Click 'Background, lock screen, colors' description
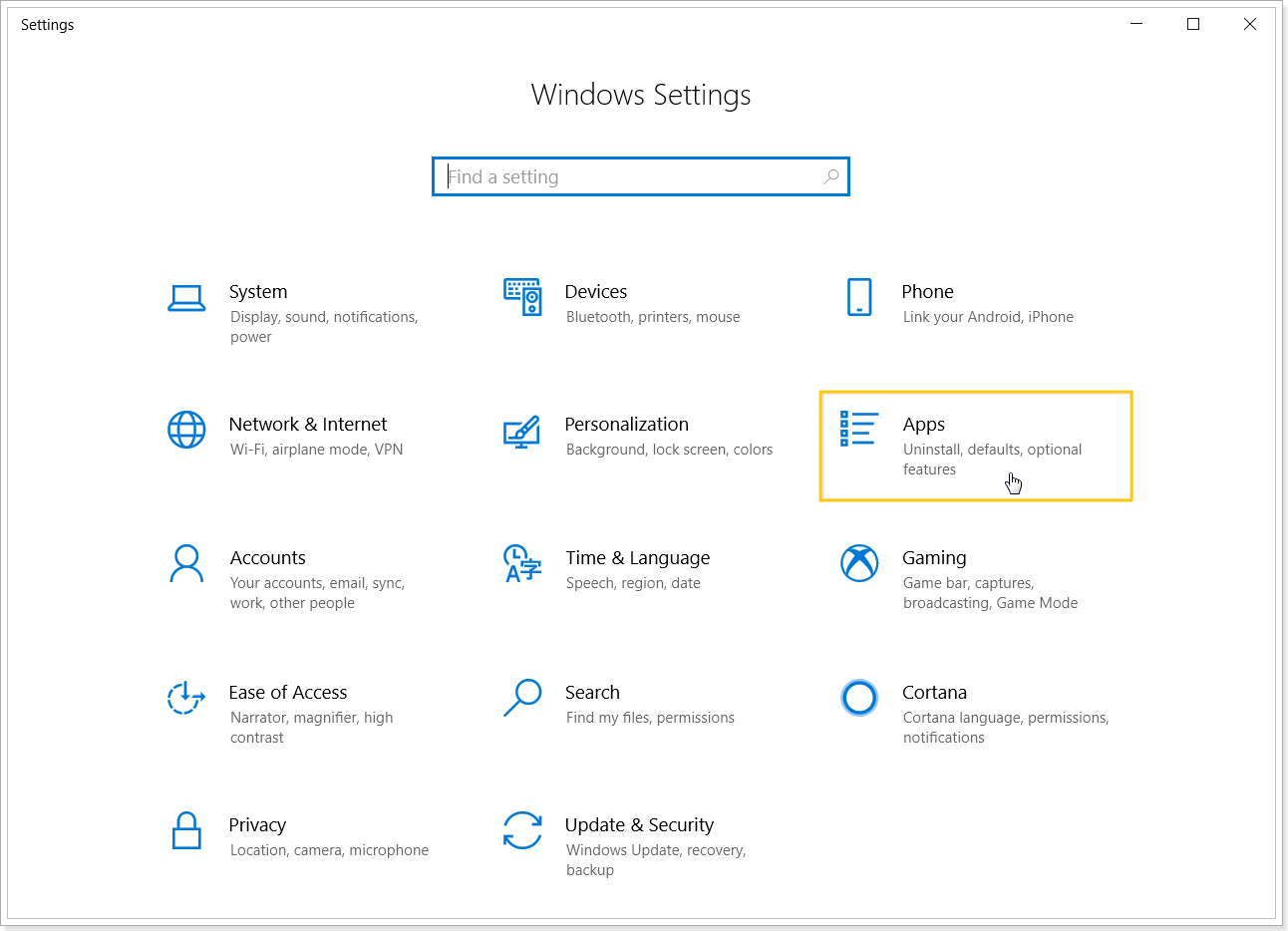Screen dimensions: 1288x931 tap(670, 450)
